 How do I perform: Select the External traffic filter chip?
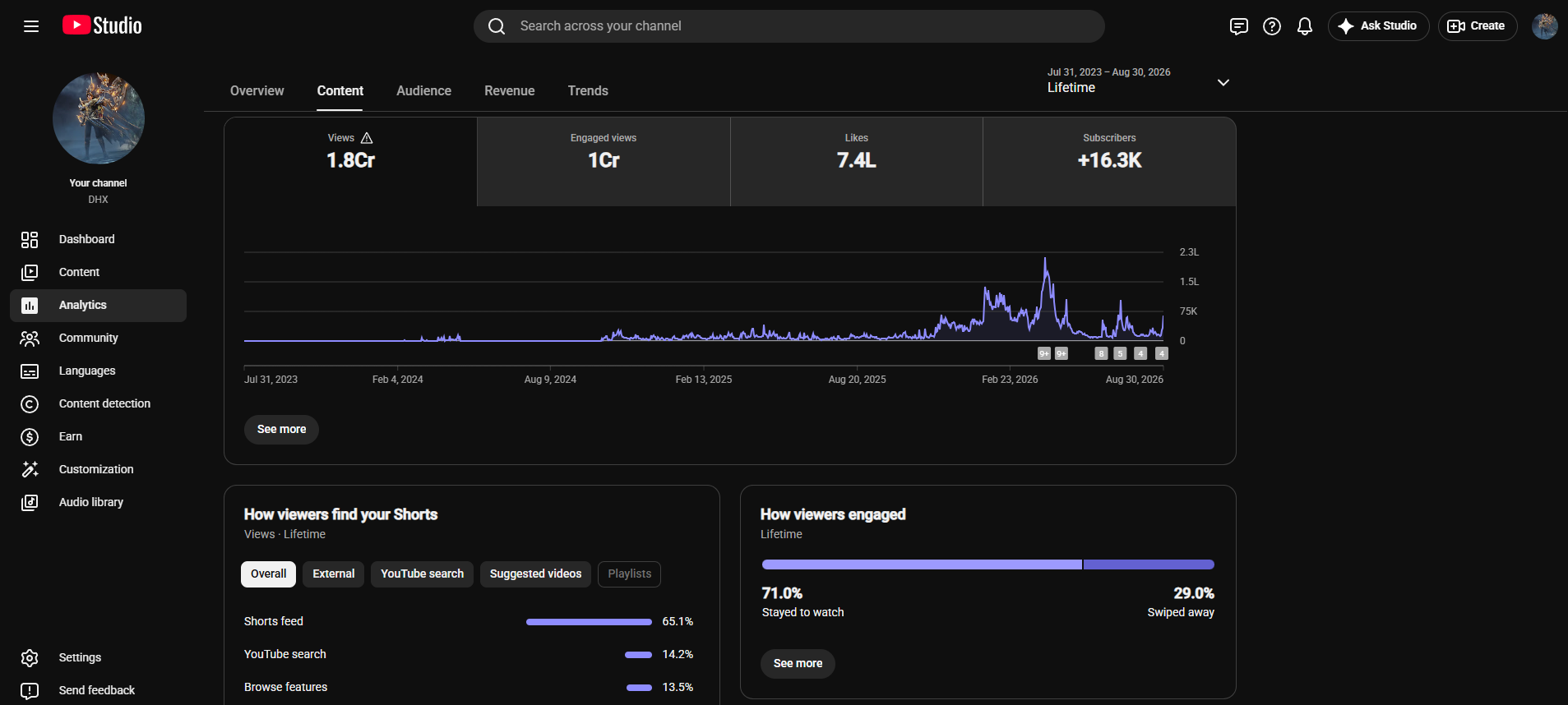pyautogui.click(x=333, y=574)
